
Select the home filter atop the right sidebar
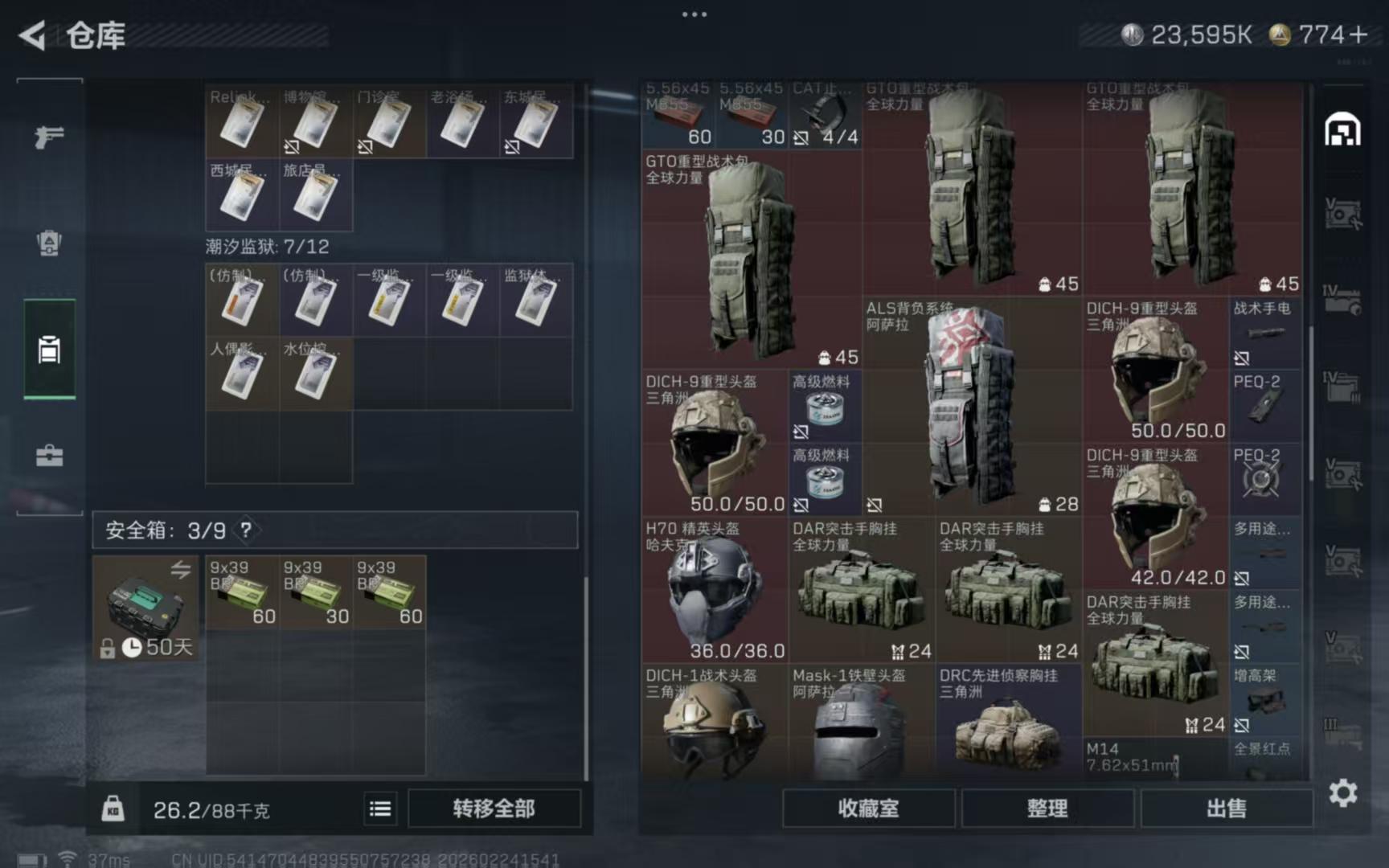[1342, 129]
